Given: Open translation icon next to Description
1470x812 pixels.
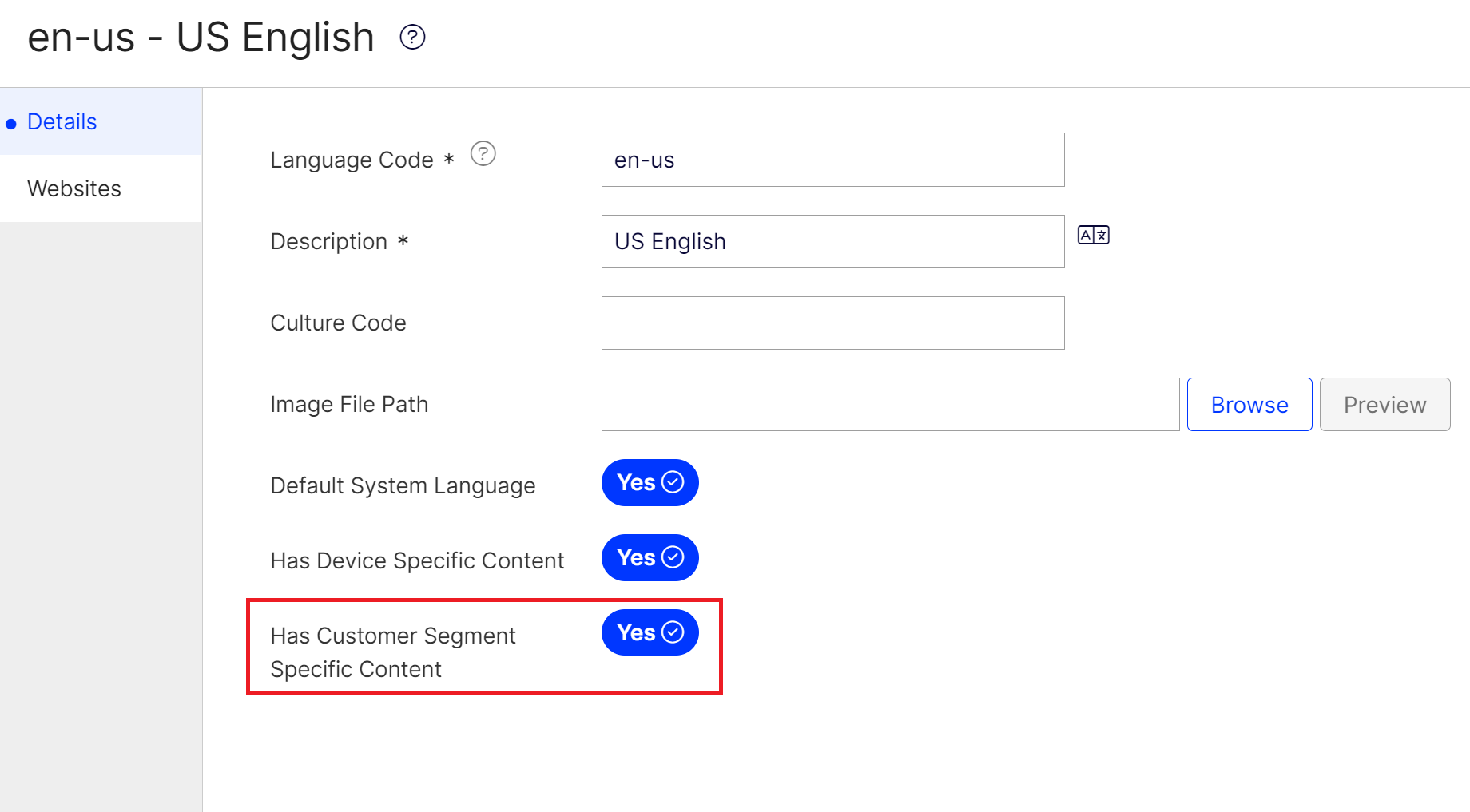Looking at the screenshot, I should coord(1094,235).
